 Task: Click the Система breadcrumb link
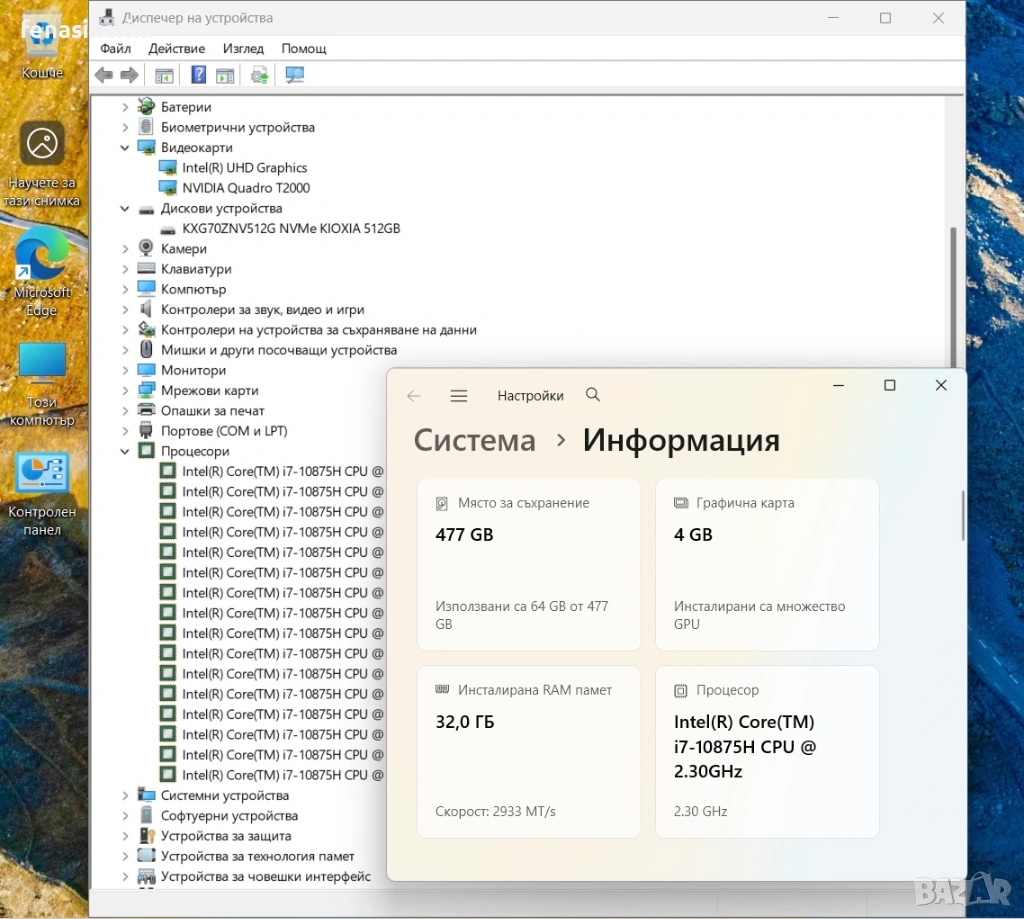(x=474, y=441)
